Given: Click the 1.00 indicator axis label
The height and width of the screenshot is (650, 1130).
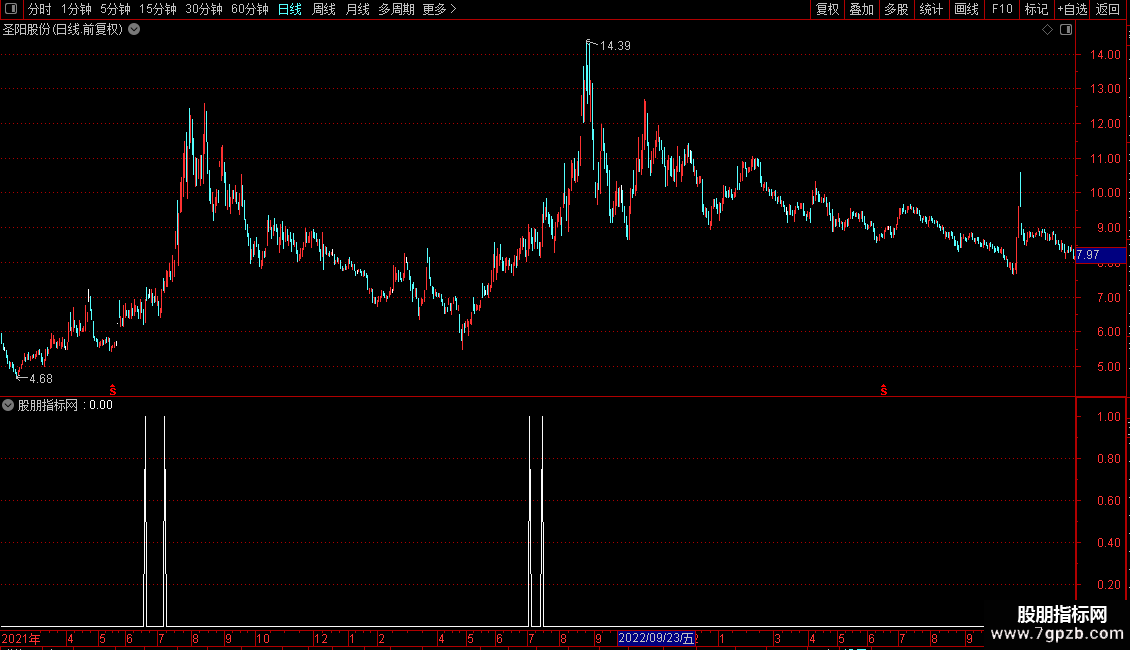Looking at the screenshot, I should pos(1108,417).
